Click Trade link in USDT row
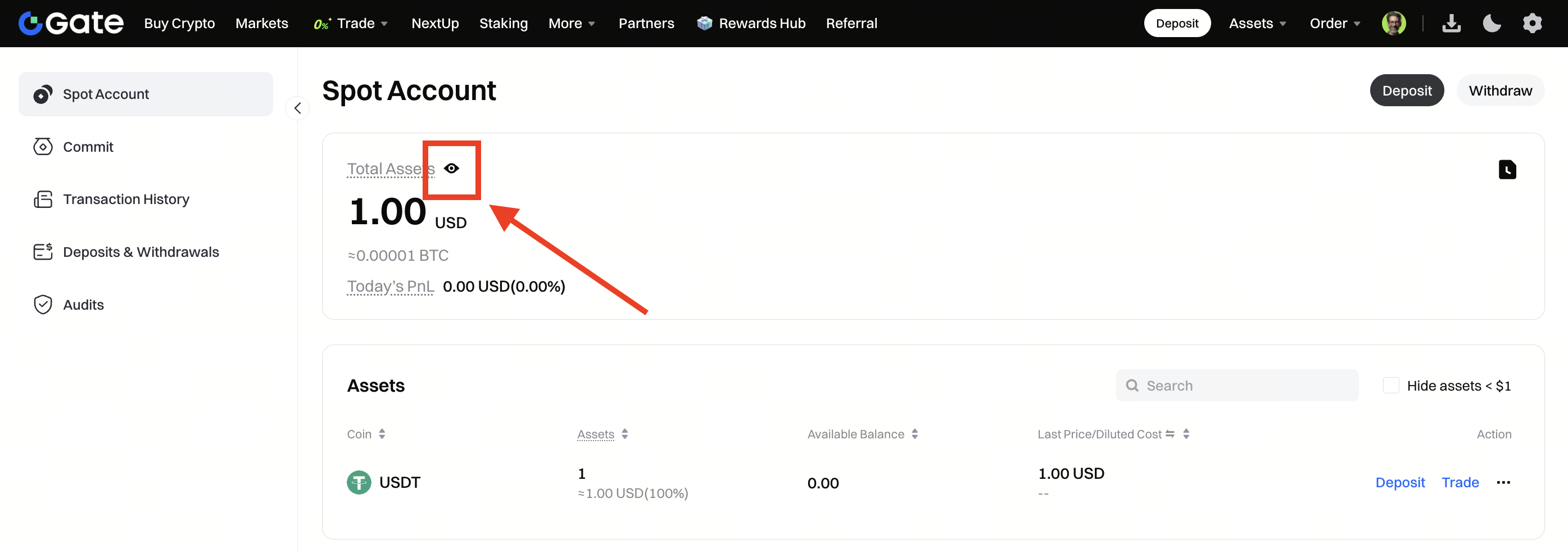 [x=1460, y=482]
